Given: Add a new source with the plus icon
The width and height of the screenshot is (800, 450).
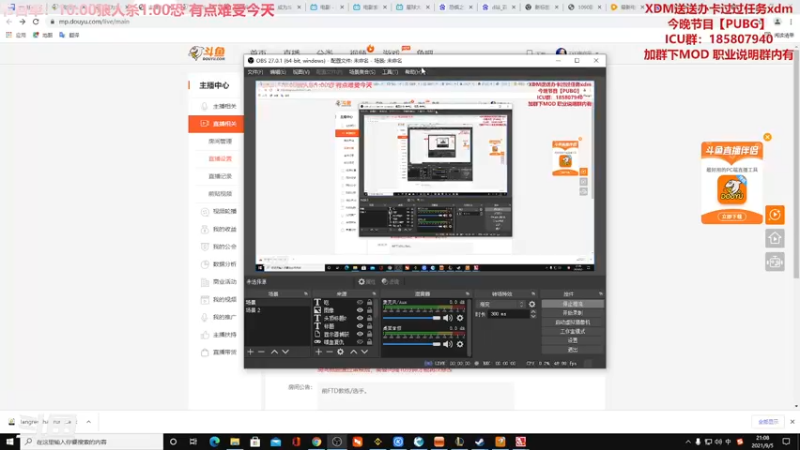Looking at the screenshot, I should click(318, 352).
